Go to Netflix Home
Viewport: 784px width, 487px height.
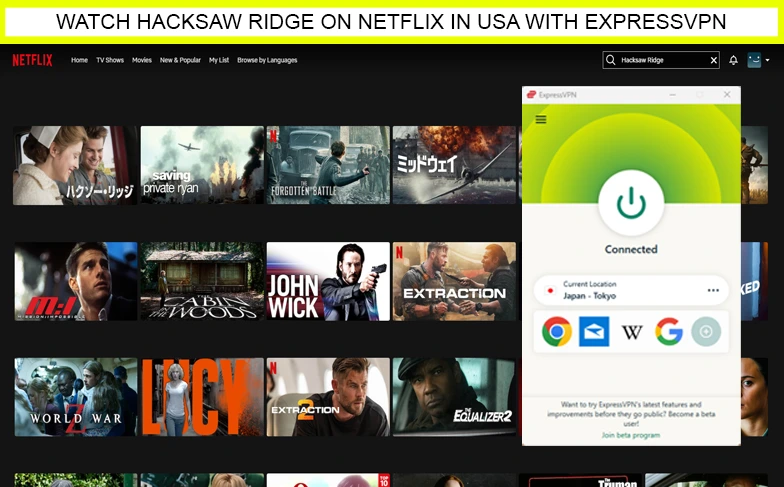coord(79,60)
